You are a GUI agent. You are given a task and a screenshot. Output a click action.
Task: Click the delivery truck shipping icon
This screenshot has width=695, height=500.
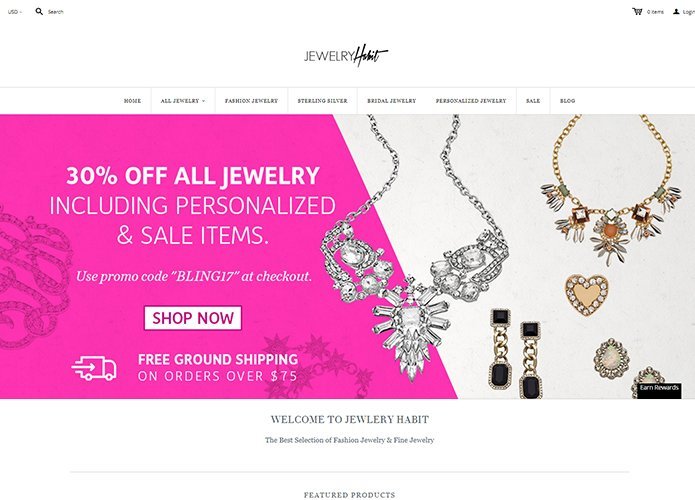94,369
